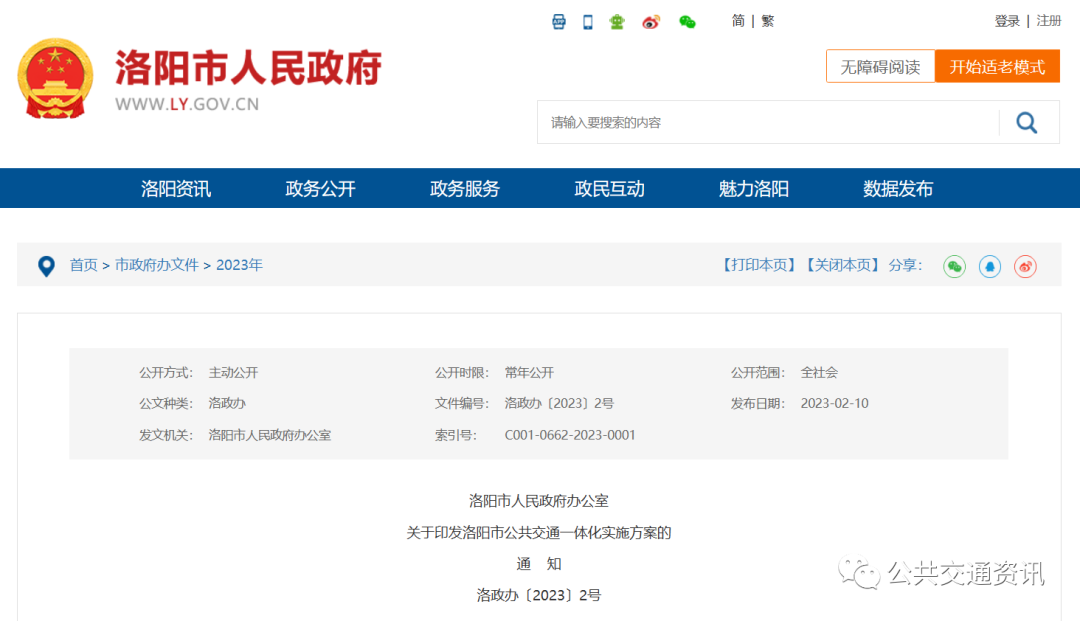1080x621 pixels.
Task: Click the WeChat icon in the header
Action: (687, 21)
